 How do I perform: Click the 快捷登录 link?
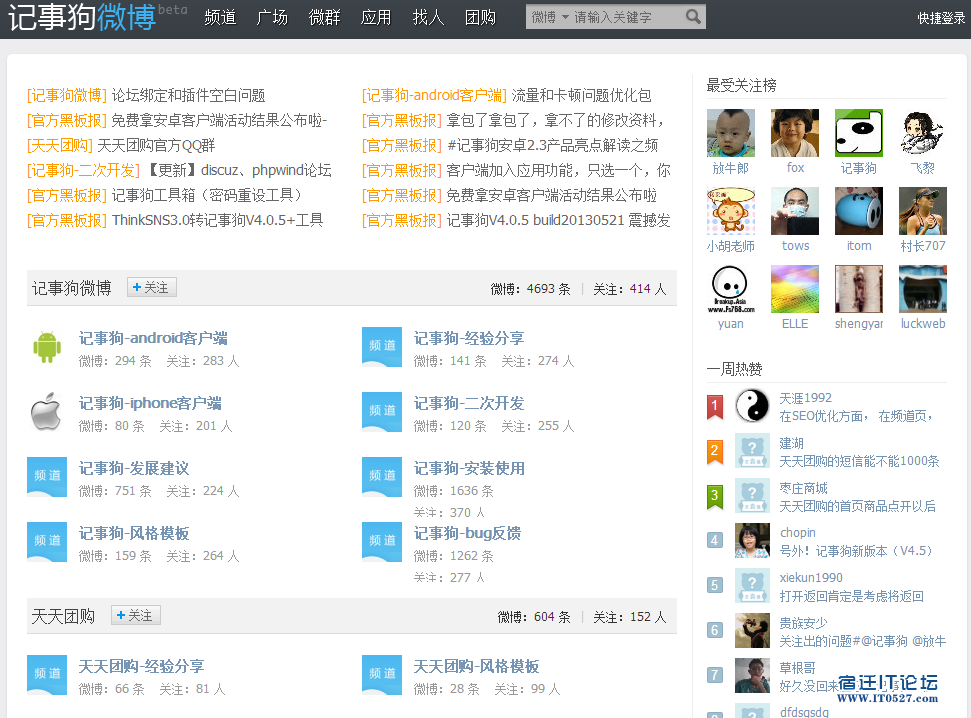[x=941, y=18]
